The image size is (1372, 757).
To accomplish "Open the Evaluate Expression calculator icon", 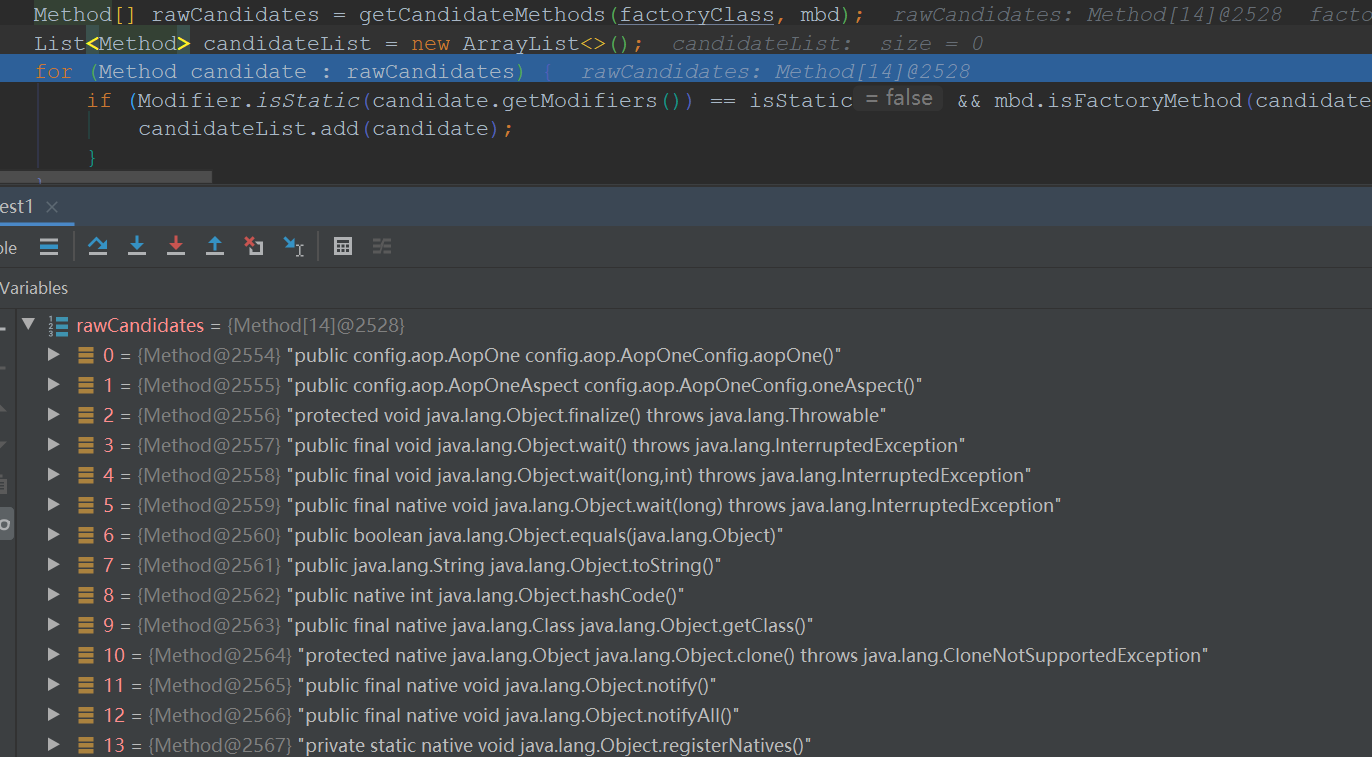I will pos(343,246).
